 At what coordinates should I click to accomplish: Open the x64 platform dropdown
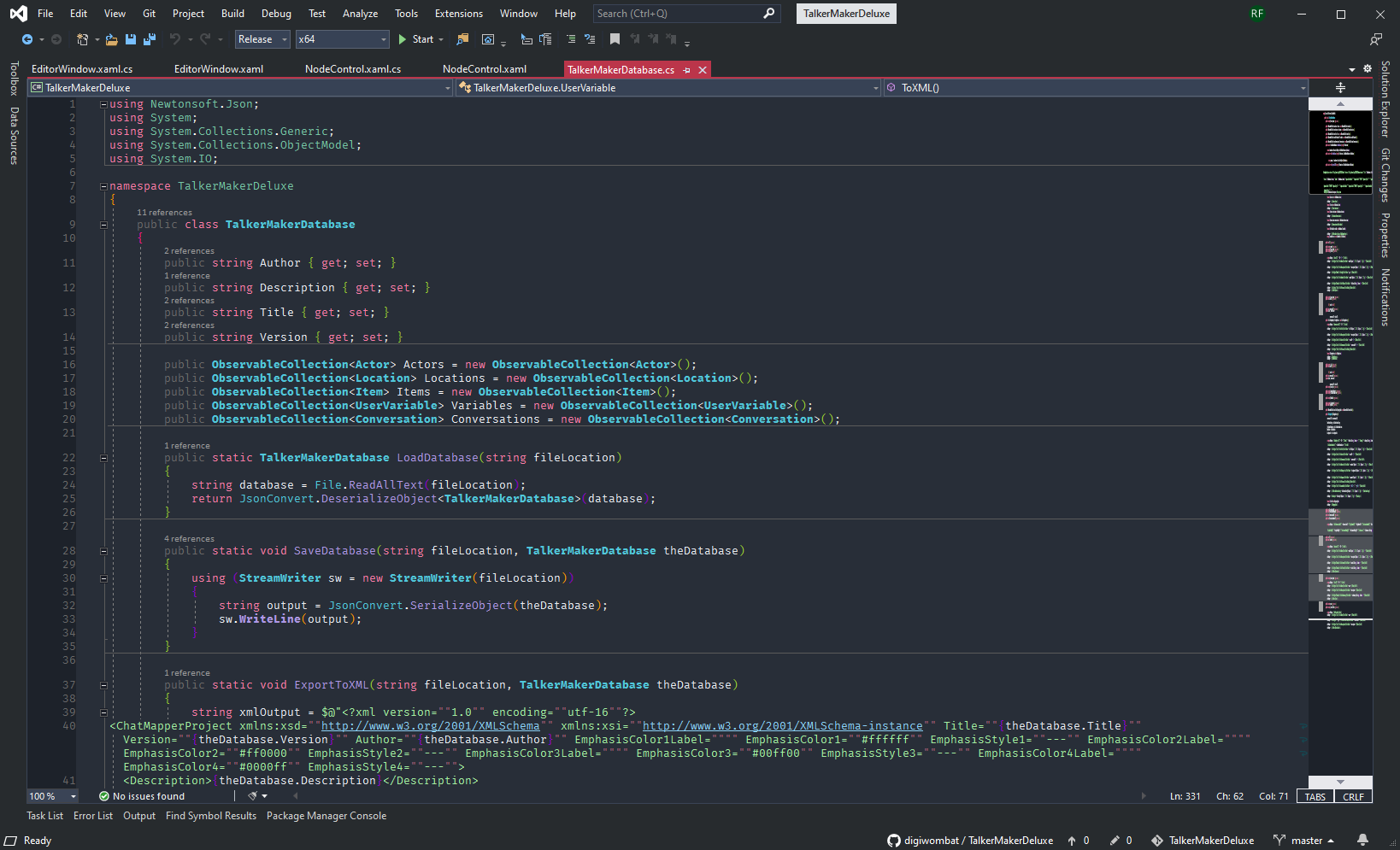click(342, 39)
